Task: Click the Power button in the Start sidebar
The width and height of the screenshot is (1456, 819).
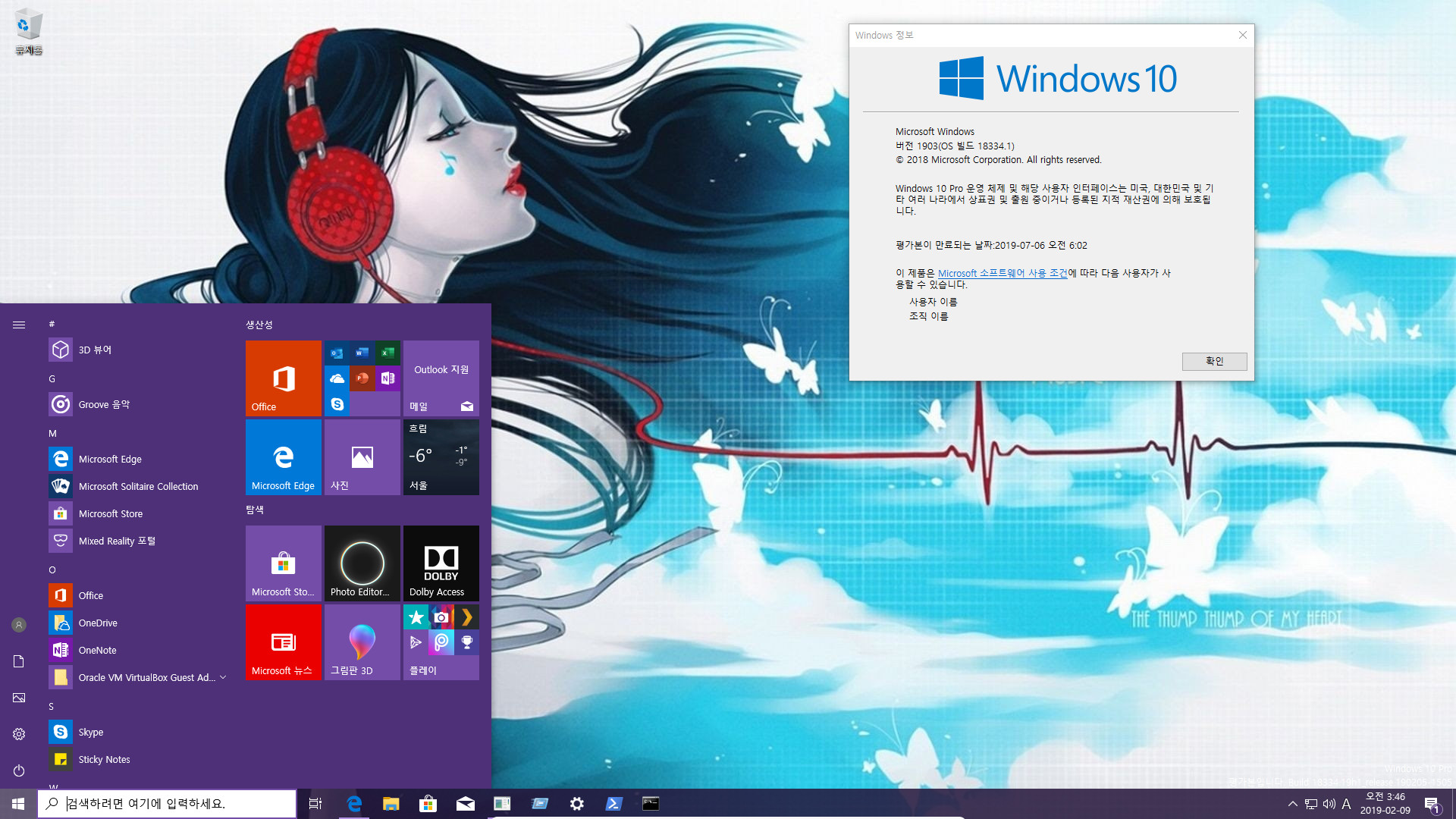Action: pos(19,770)
